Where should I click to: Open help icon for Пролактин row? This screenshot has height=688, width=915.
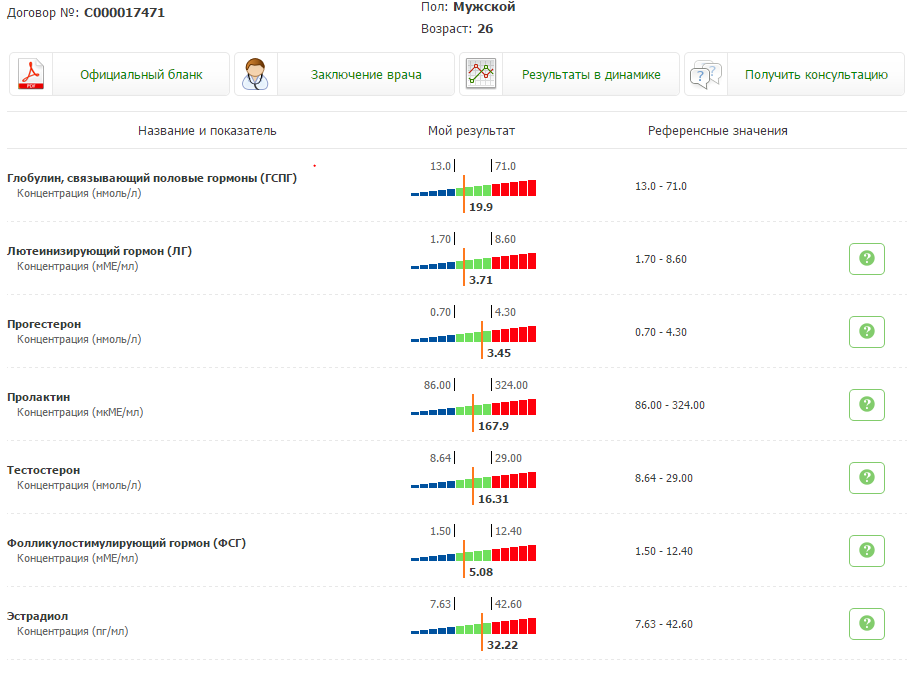(x=866, y=405)
